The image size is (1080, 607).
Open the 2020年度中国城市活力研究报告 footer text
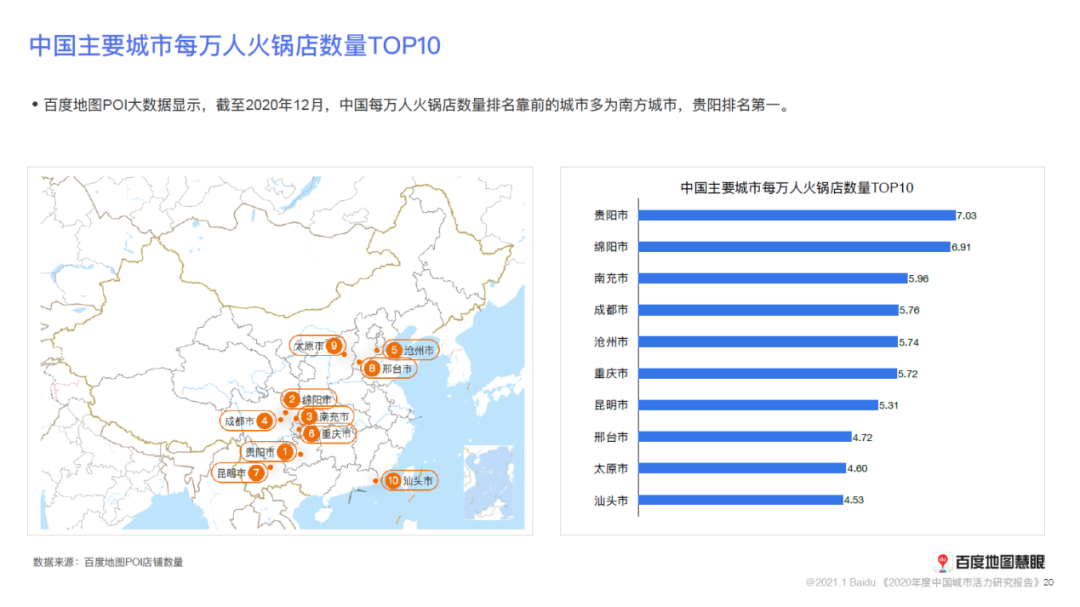click(963, 582)
